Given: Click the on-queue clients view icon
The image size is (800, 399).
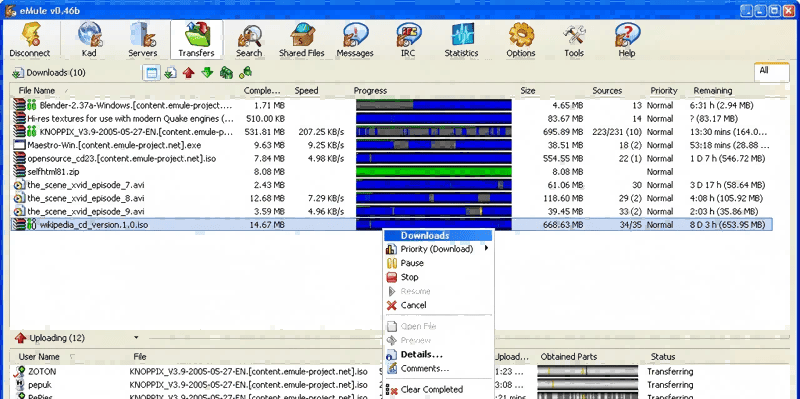Looking at the screenshot, I should coord(226,73).
